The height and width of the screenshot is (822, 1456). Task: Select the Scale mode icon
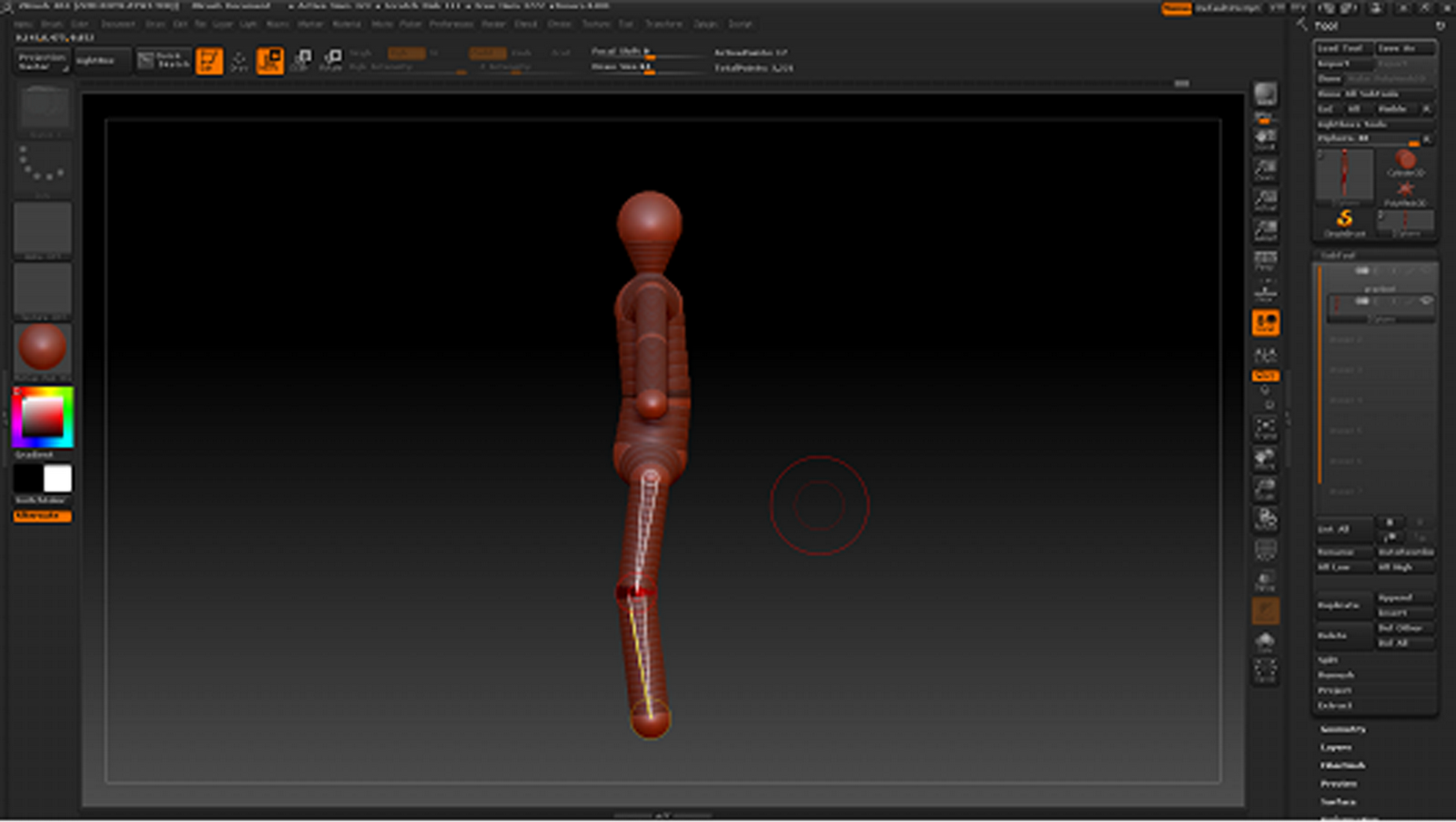click(301, 61)
